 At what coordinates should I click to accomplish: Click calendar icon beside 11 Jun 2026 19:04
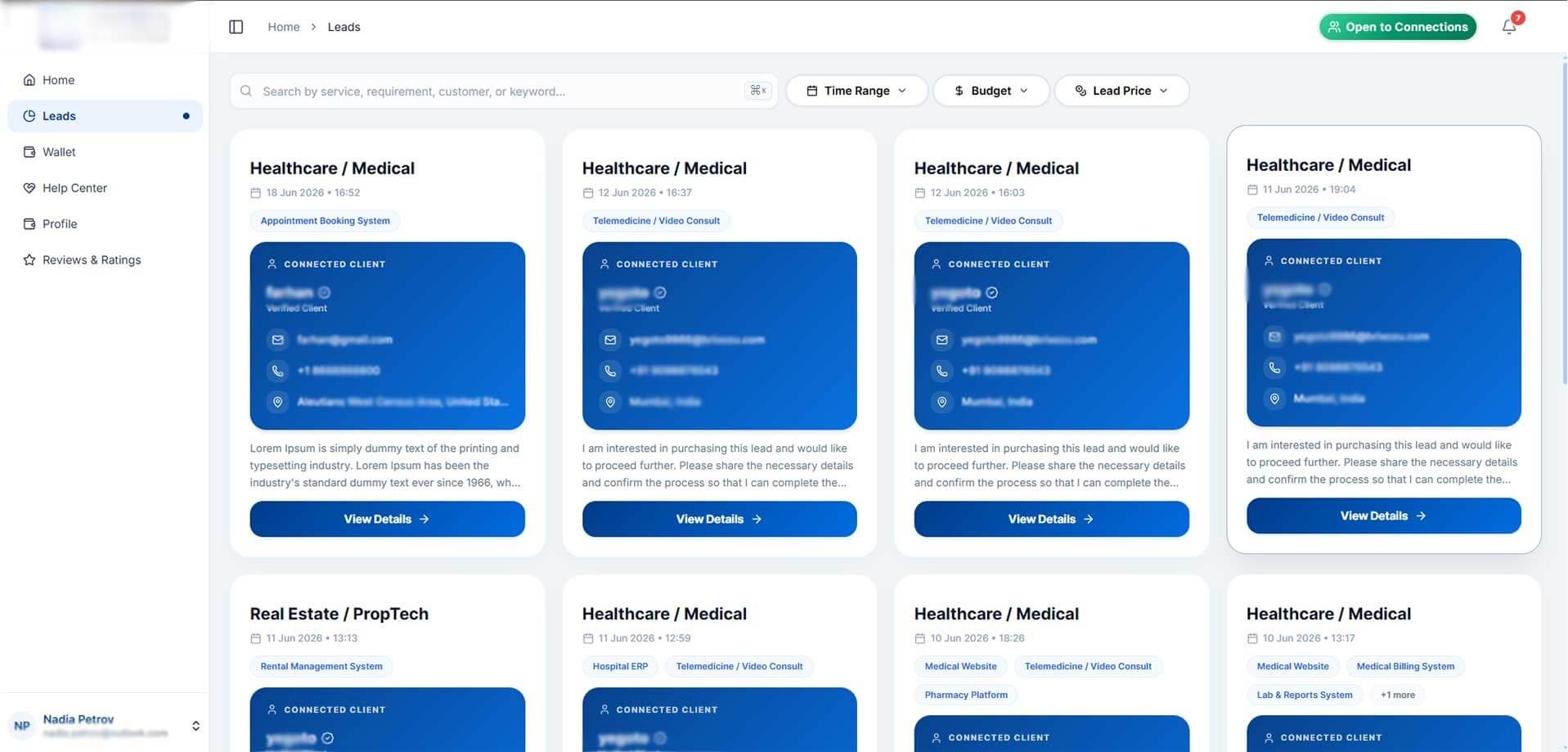click(x=1252, y=190)
